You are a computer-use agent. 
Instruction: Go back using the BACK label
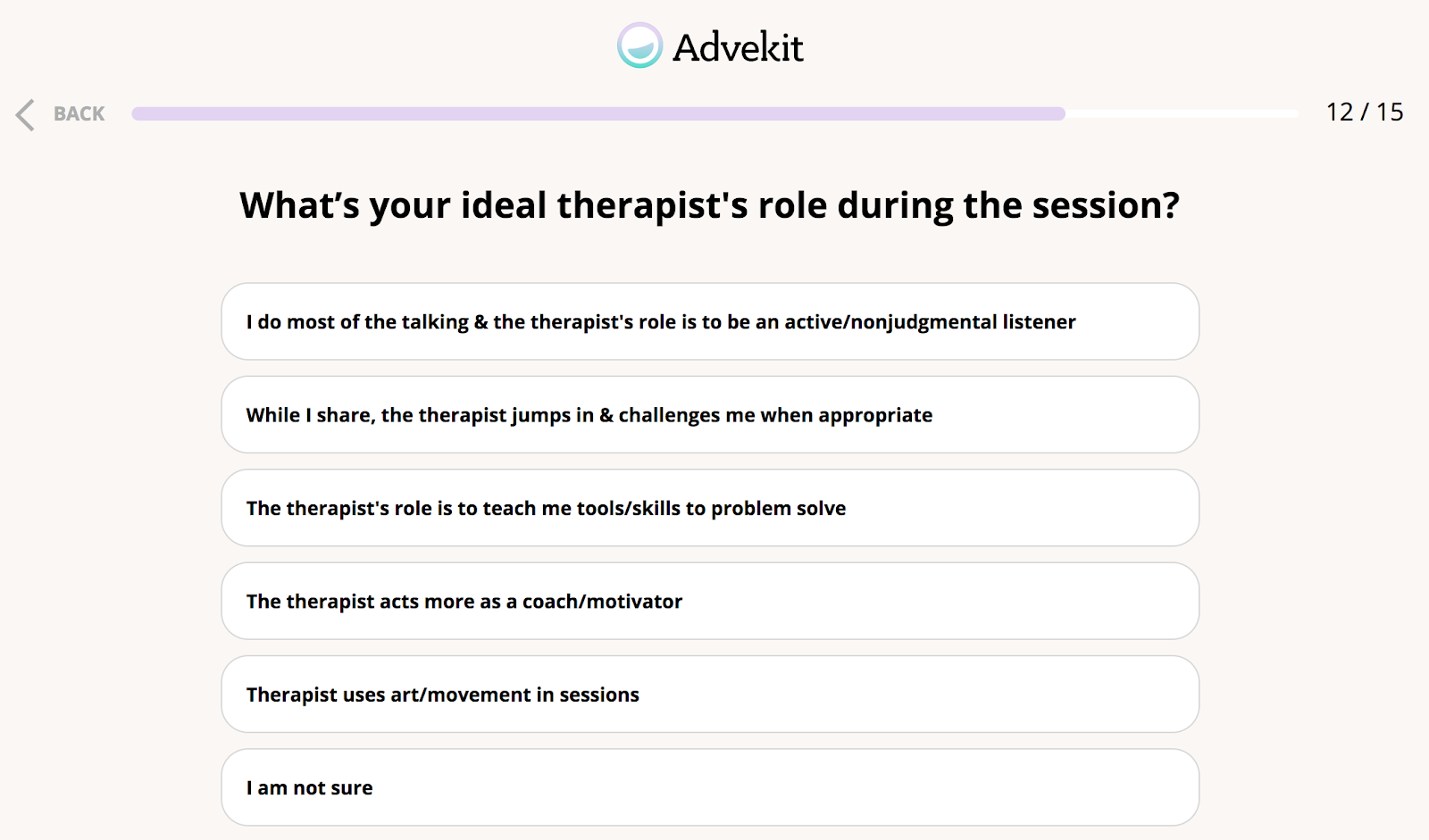79,114
